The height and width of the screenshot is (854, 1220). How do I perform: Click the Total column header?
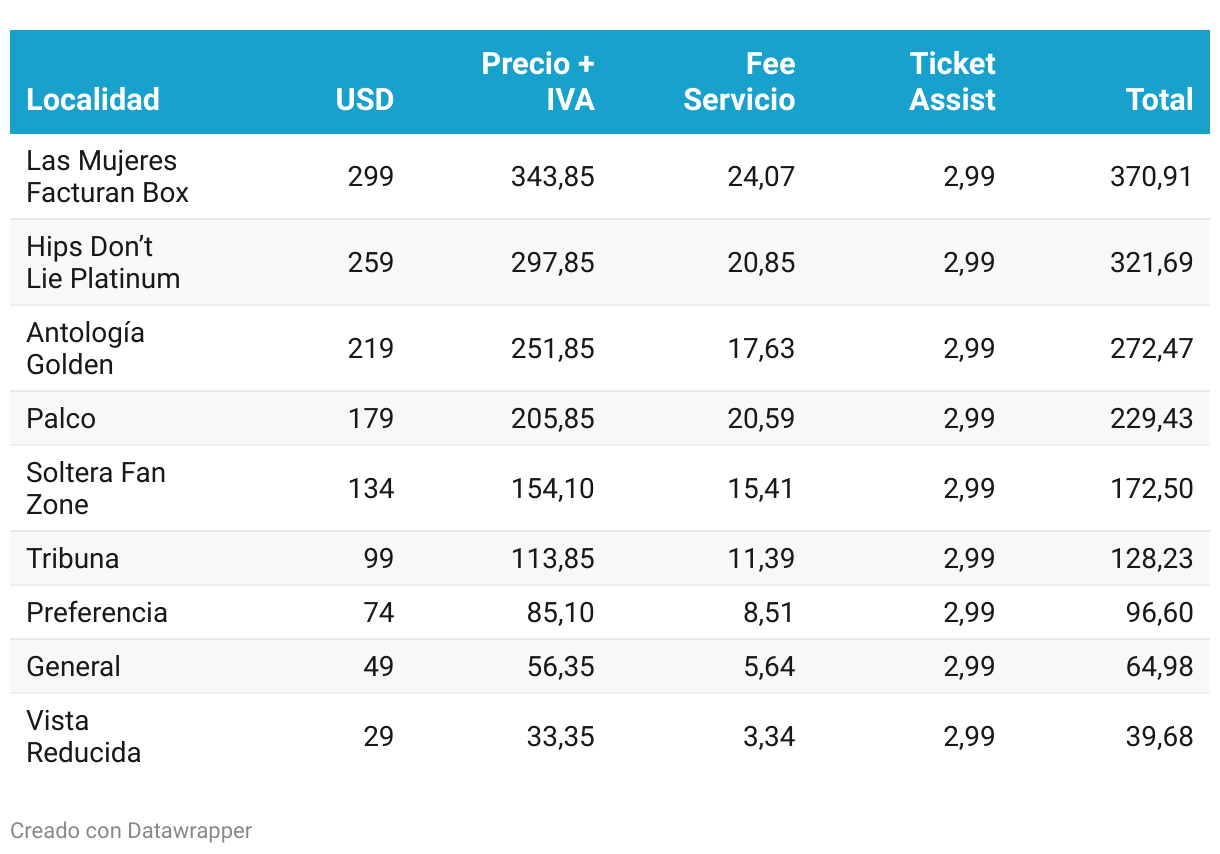[1159, 99]
